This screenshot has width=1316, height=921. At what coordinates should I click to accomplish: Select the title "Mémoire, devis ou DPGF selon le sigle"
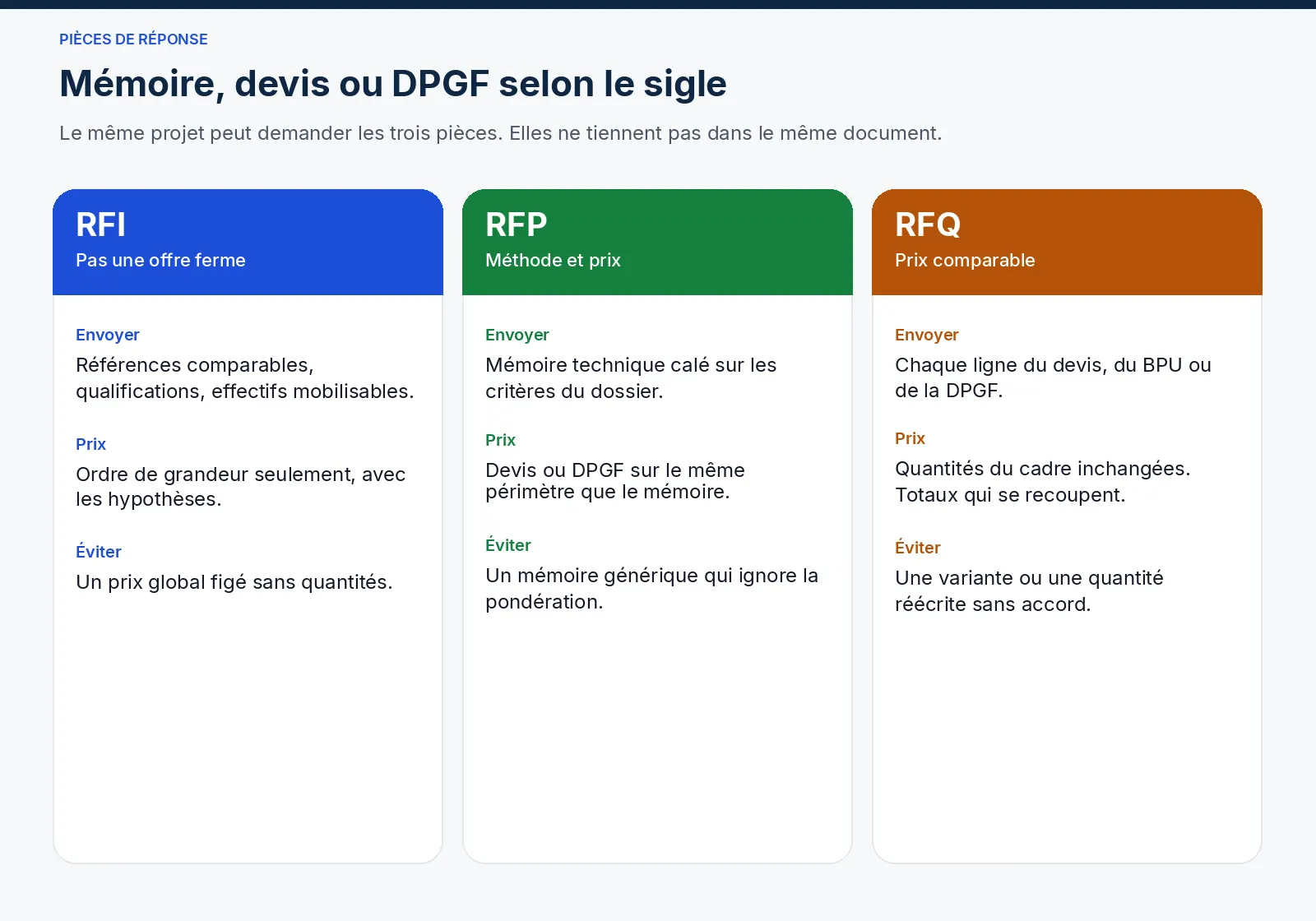393,84
